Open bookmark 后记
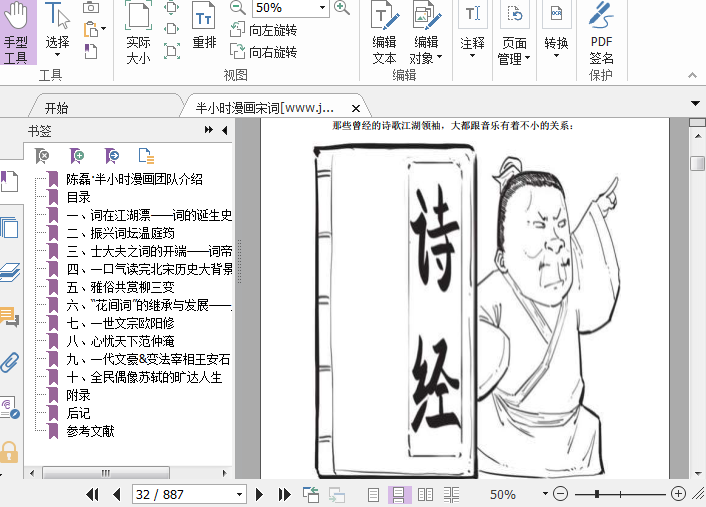706x507 pixels. click(79, 413)
